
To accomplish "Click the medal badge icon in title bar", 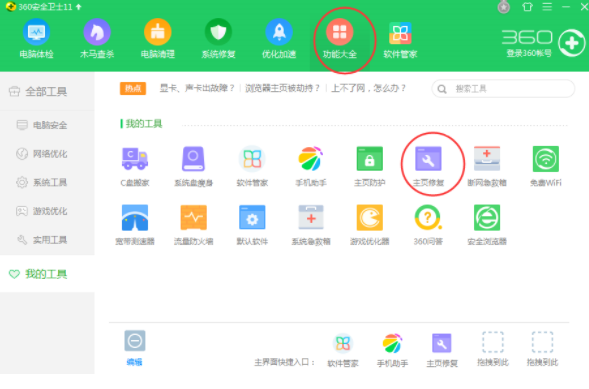I will point(504,7).
